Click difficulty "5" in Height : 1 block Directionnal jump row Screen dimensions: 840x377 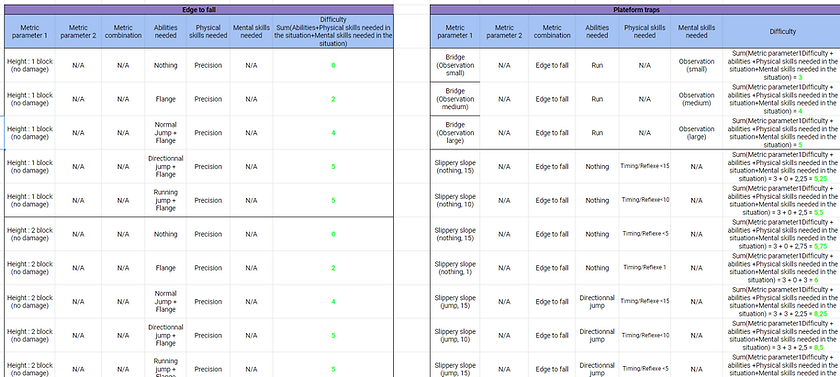[x=333, y=167]
